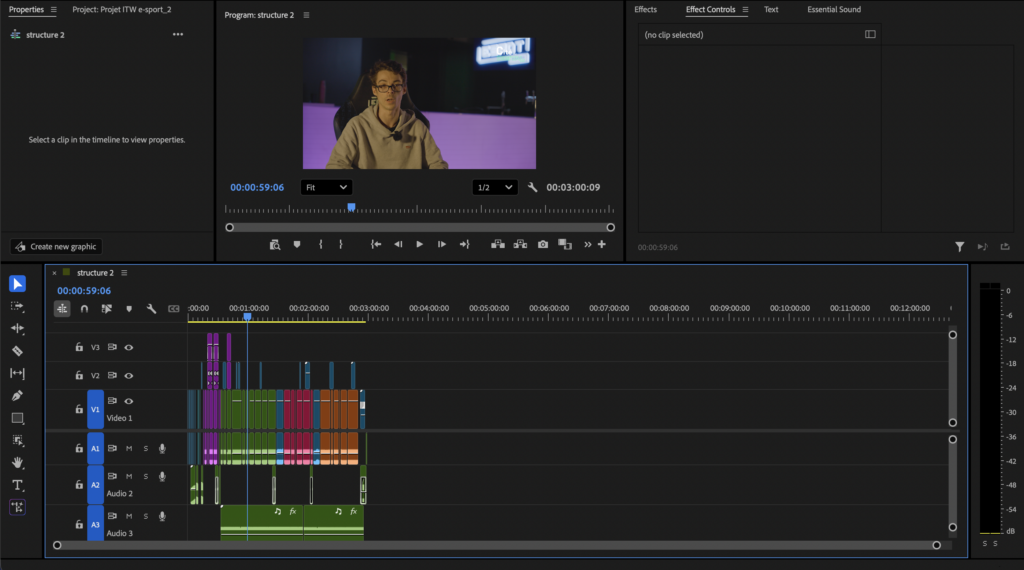Switch to the Essential Sound tab
The width and height of the screenshot is (1024, 570).
(834, 10)
